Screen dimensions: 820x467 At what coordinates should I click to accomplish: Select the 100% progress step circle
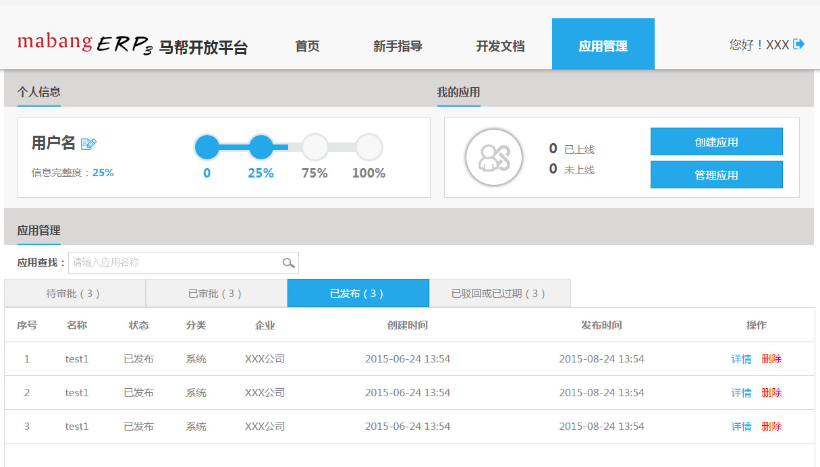369,148
